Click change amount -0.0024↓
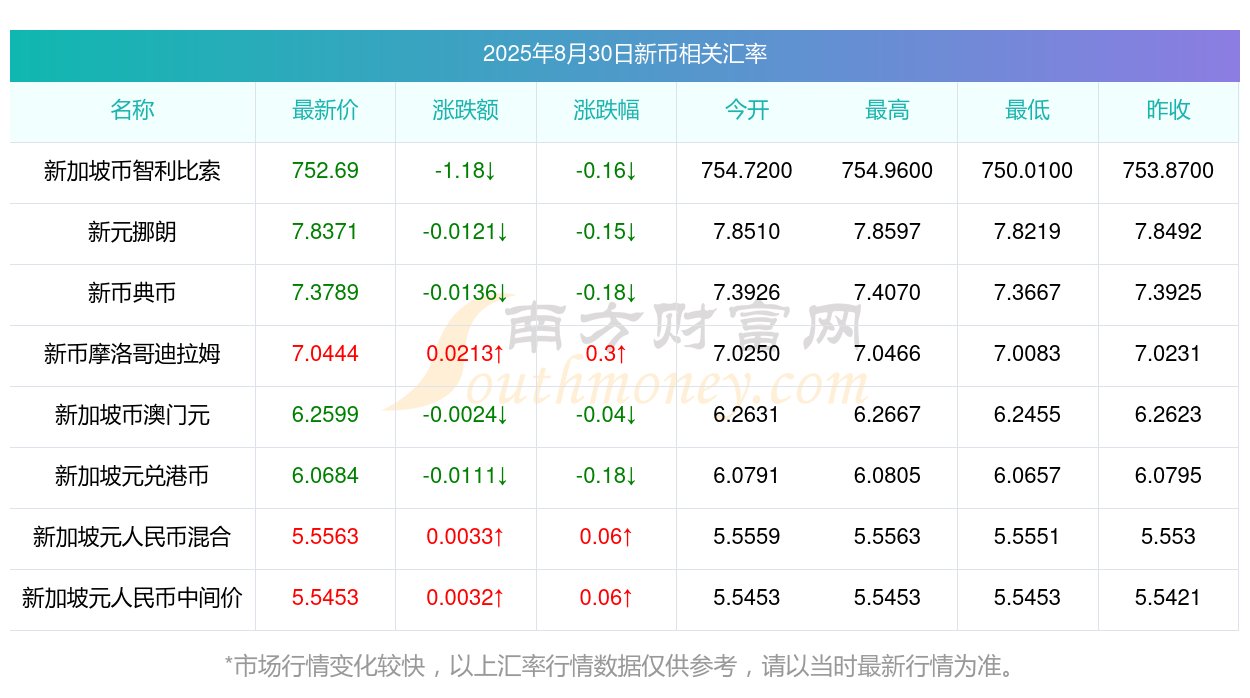This screenshot has height=698, width=1250. [466, 415]
